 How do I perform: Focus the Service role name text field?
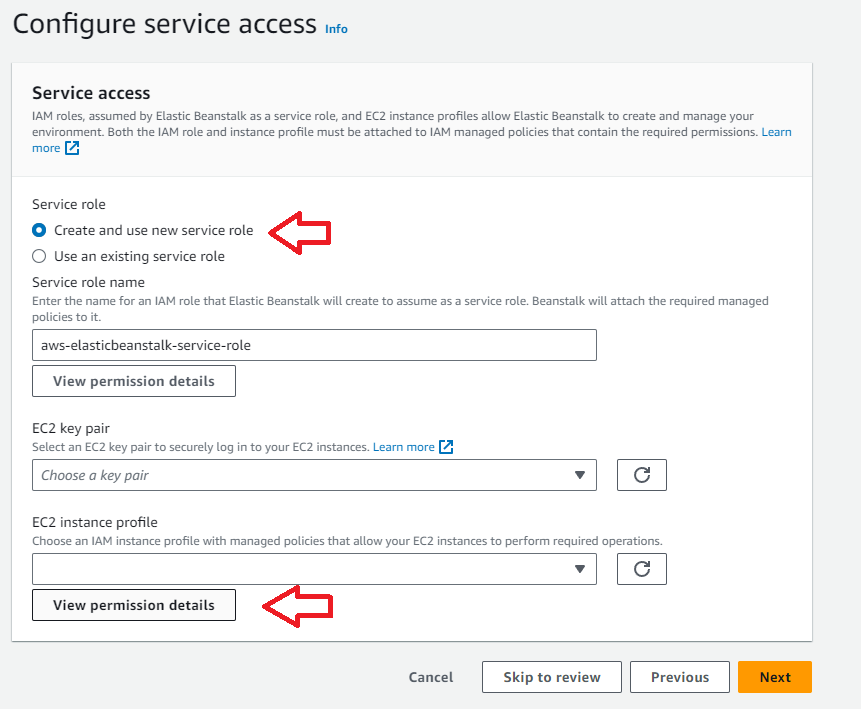tap(314, 345)
